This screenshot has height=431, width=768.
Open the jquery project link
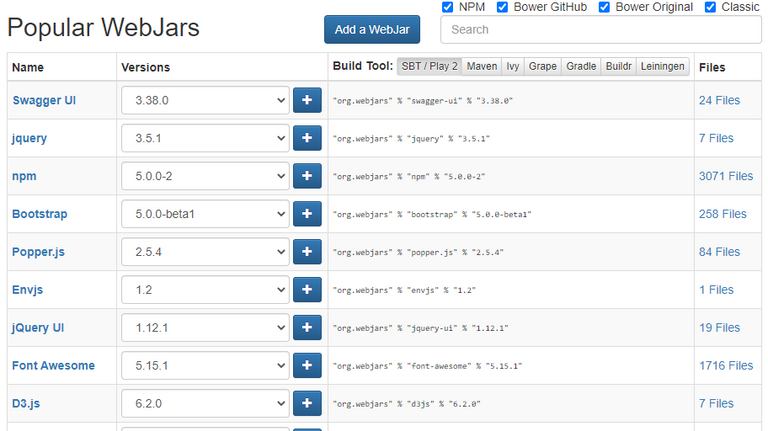29,139
